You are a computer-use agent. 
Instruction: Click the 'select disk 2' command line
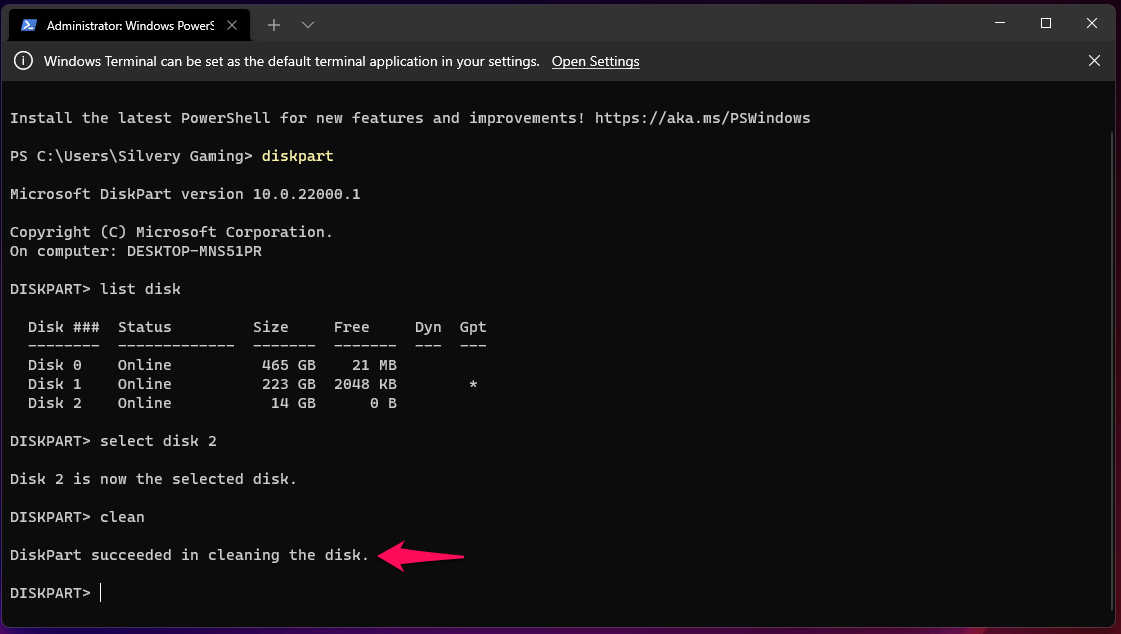click(x=158, y=441)
